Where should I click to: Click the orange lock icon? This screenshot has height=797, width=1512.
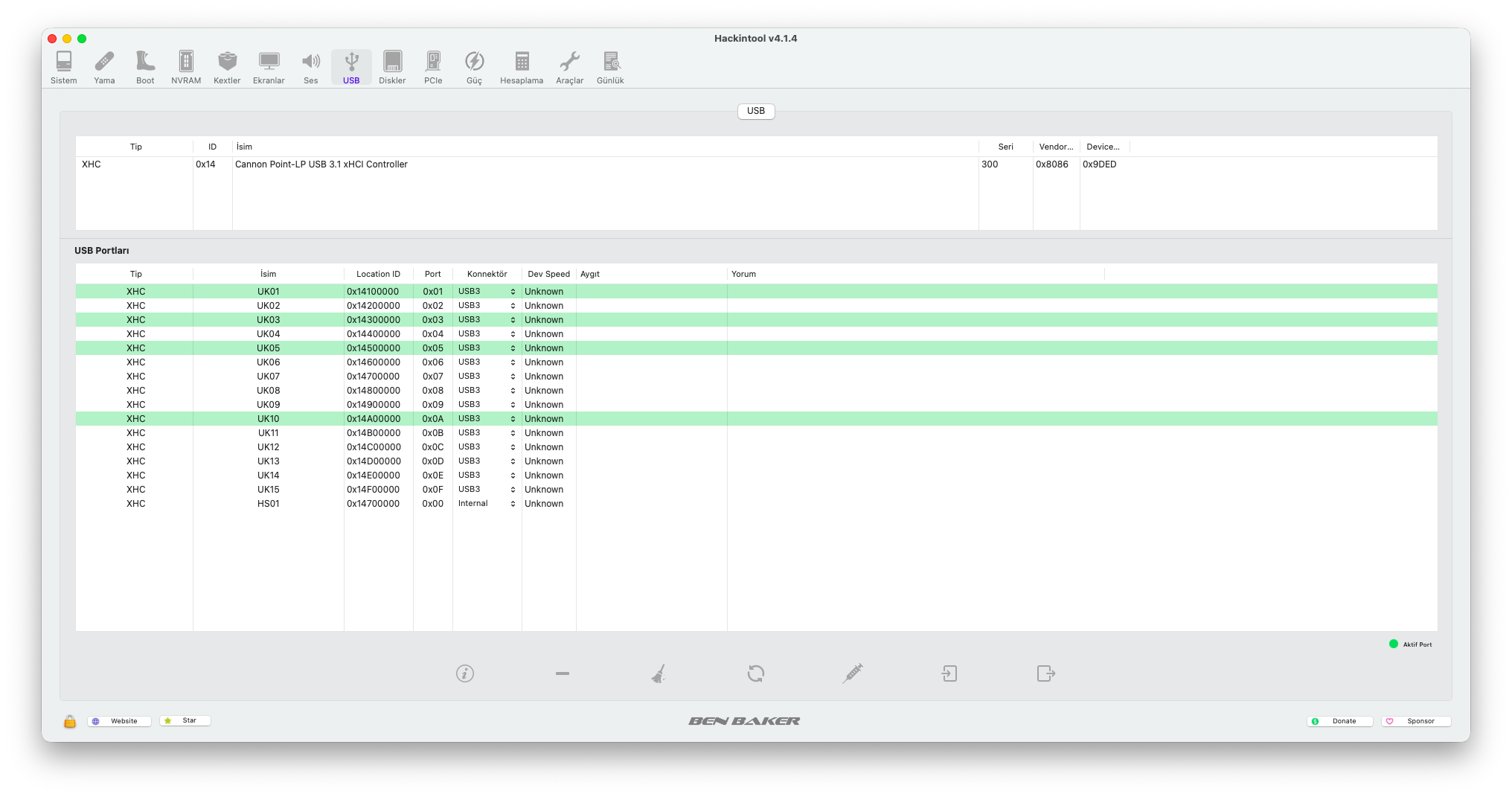click(70, 721)
